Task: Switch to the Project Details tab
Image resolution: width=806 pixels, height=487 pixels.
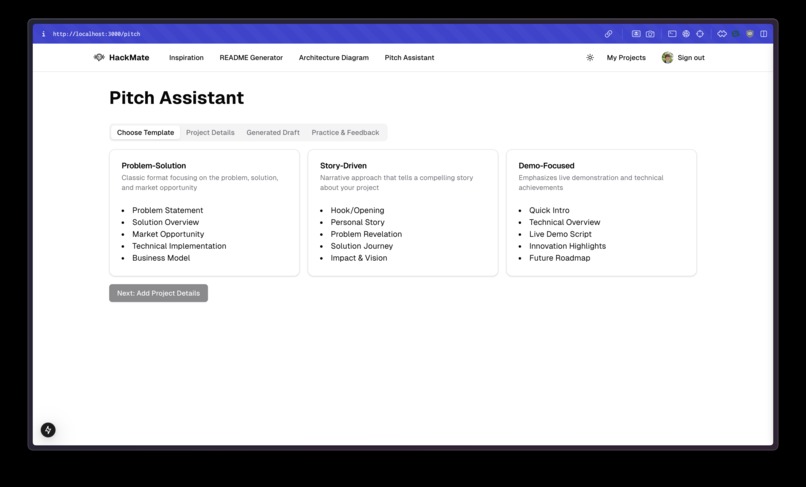Action: tap(210, 133)
